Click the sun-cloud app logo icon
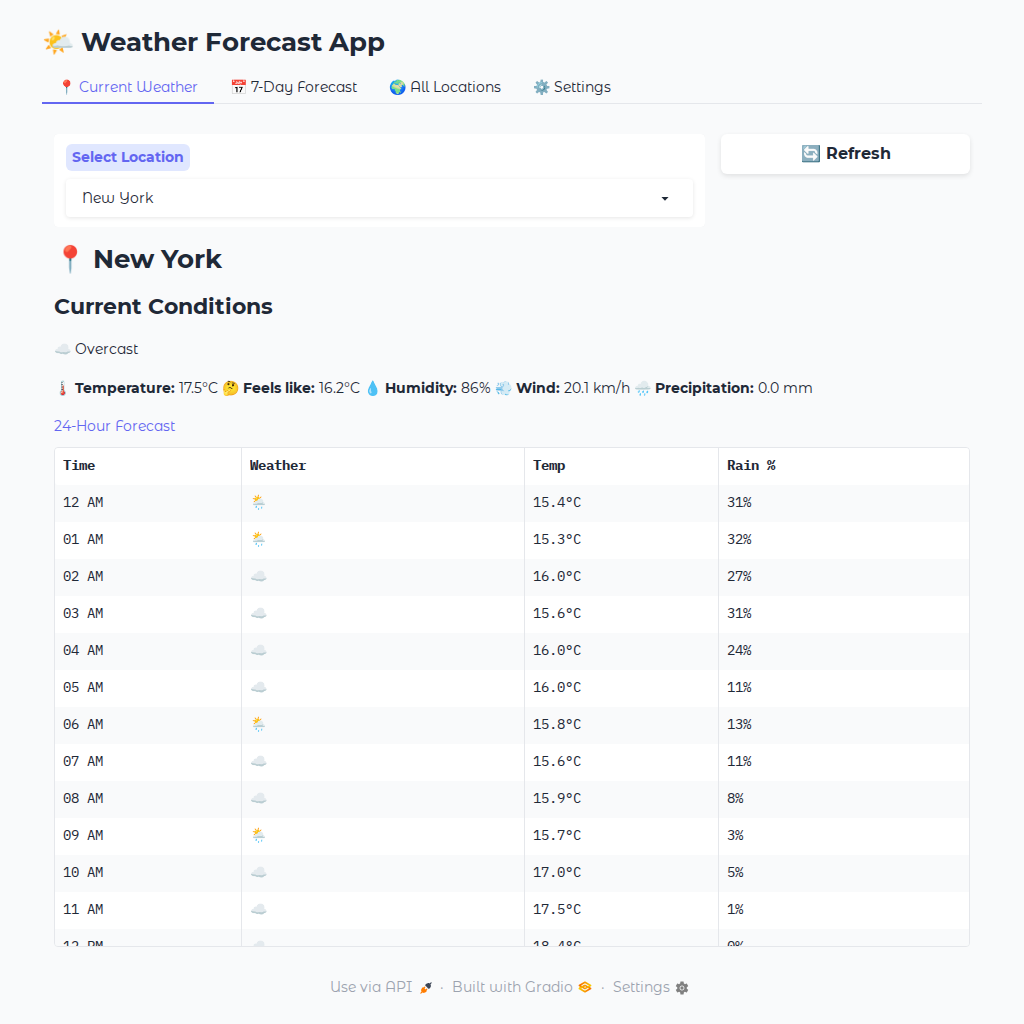Screen dimensions: 1024x1024 58,42
